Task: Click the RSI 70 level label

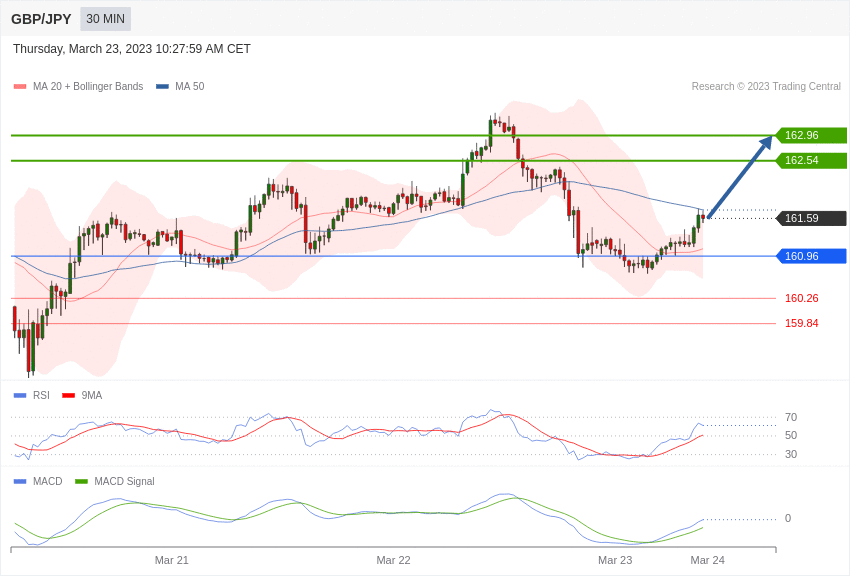Action: (791, 417)
